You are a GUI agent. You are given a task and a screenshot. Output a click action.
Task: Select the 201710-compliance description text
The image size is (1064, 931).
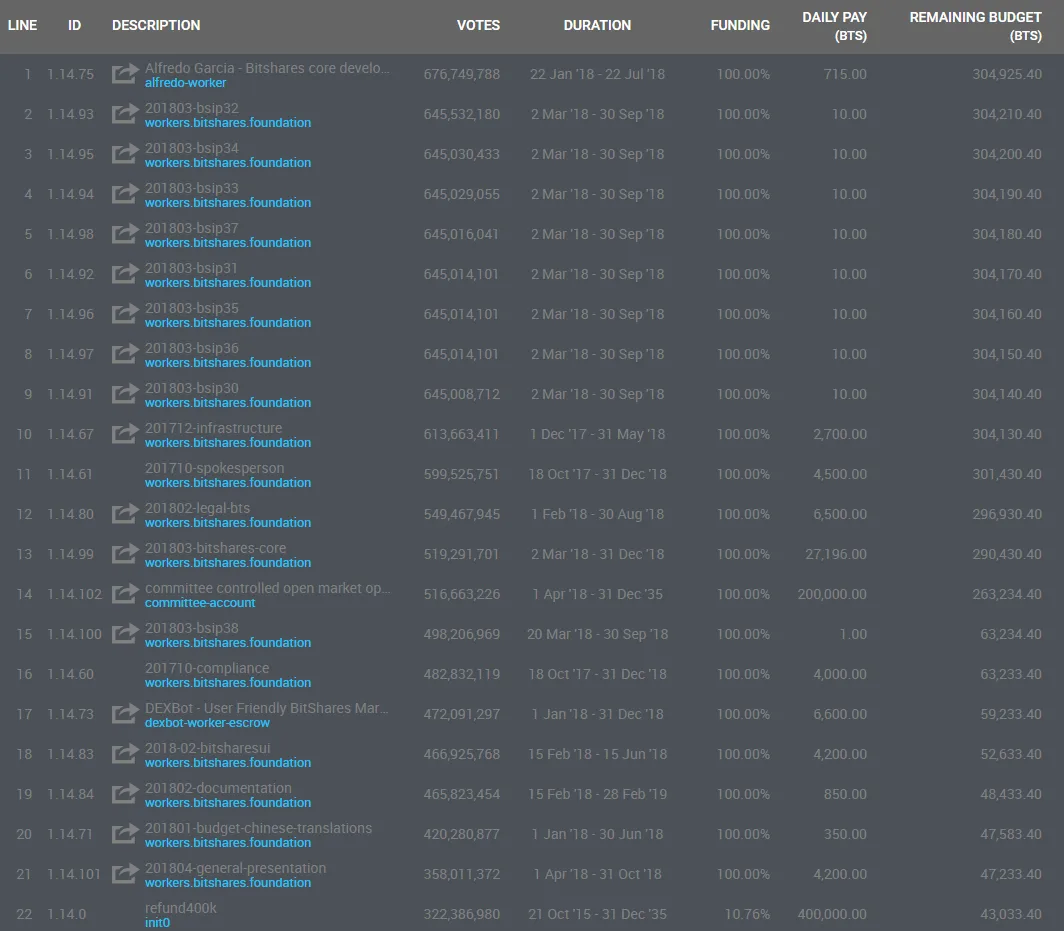tap(207, 668)
